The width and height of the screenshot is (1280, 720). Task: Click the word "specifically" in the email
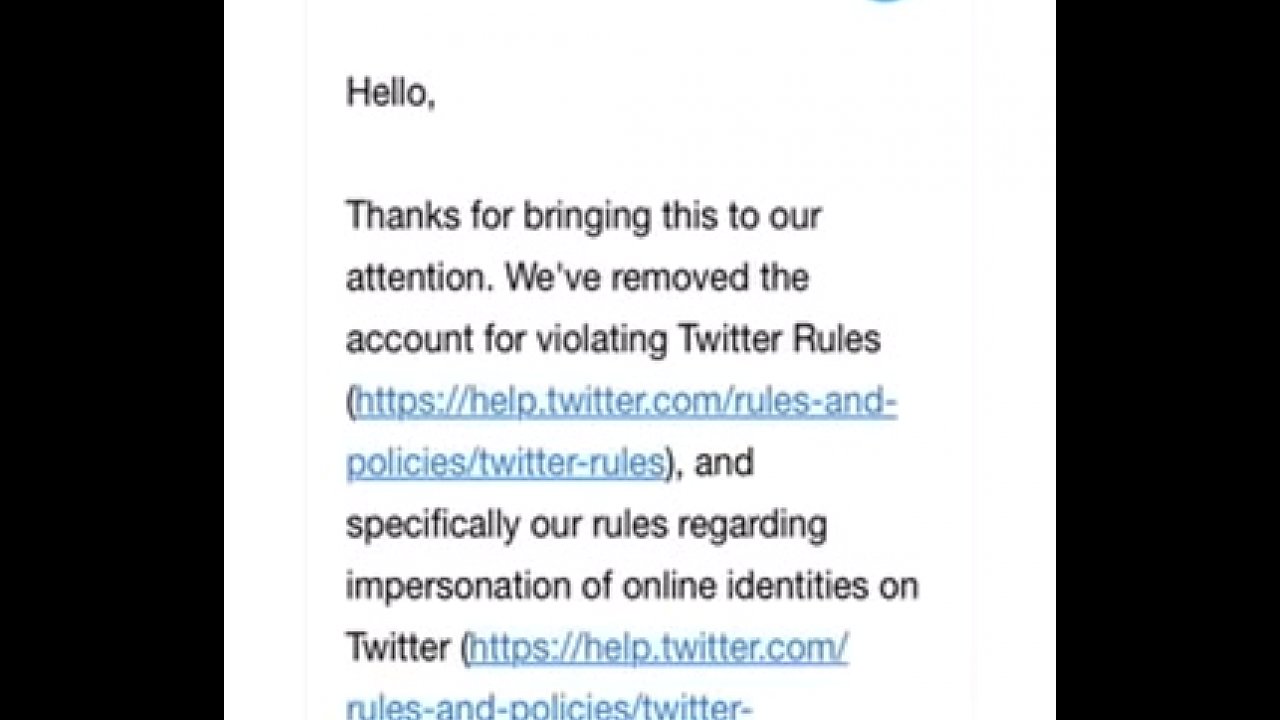tap(432, 525)
